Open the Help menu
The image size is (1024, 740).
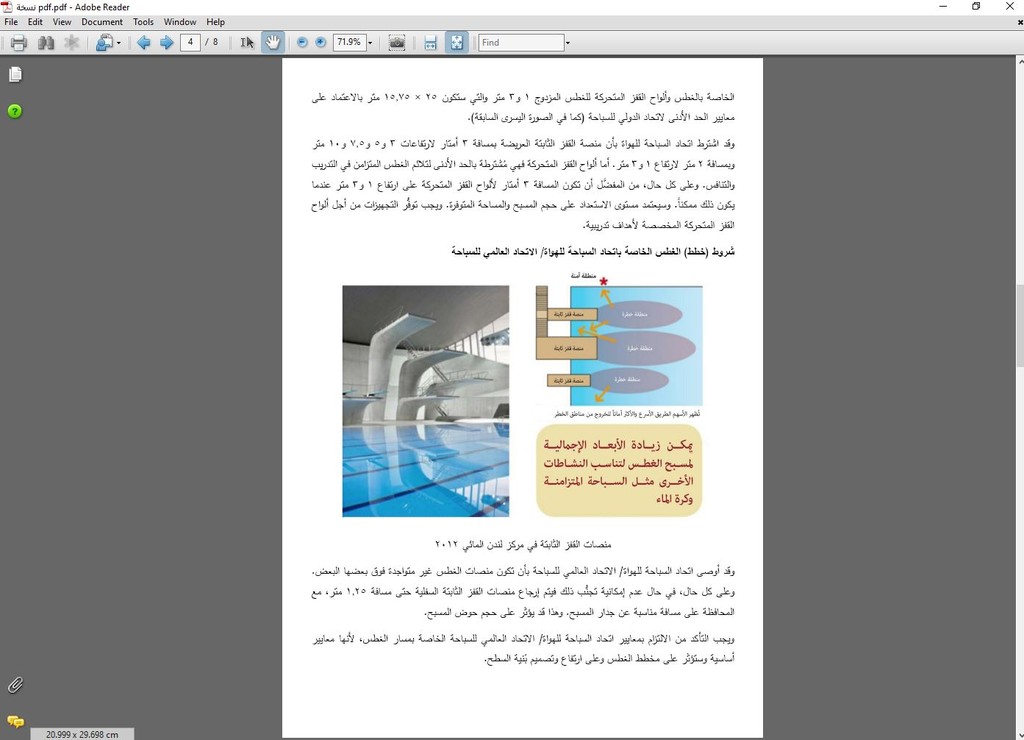click(216, 22)
